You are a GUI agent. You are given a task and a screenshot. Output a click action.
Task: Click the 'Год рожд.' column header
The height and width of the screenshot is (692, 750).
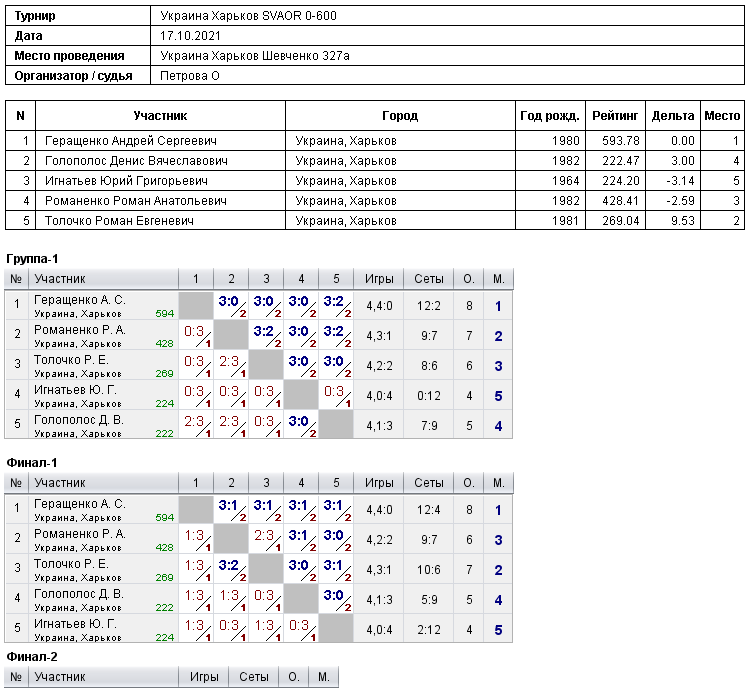click(x=550, y=116)
